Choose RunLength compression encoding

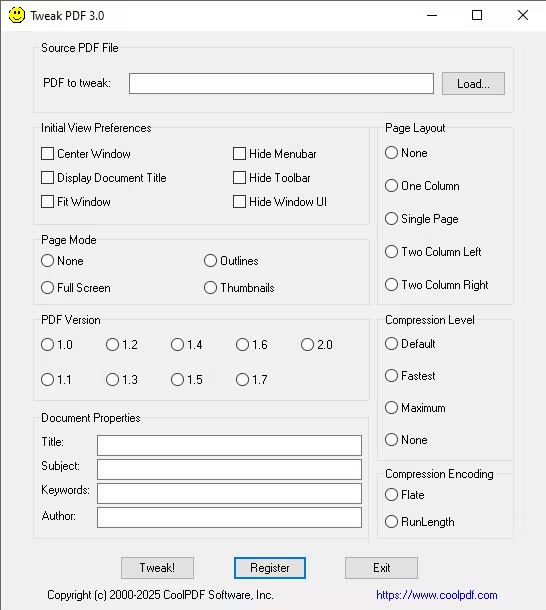392,522
